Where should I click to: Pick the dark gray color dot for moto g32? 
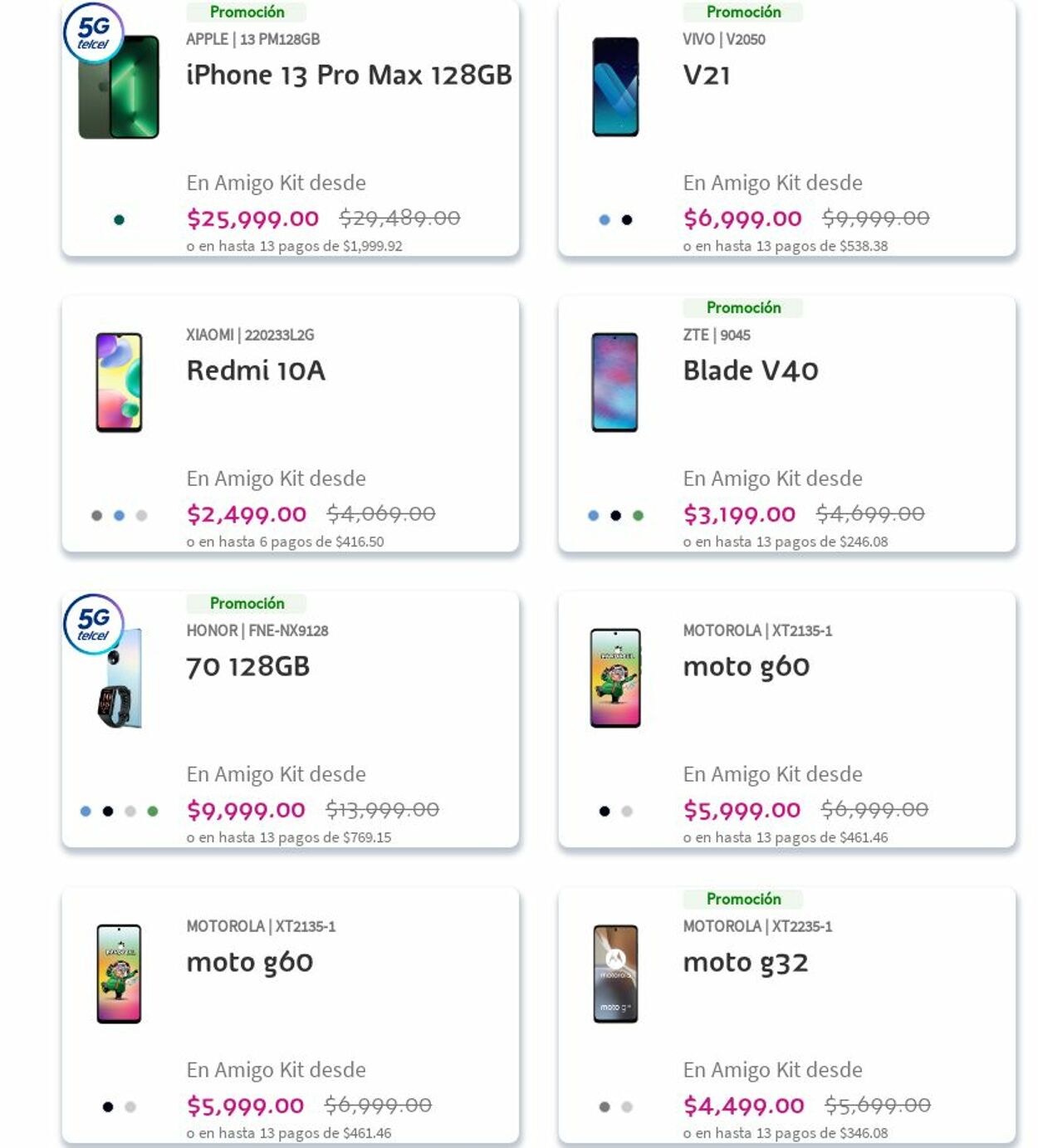605,1107
